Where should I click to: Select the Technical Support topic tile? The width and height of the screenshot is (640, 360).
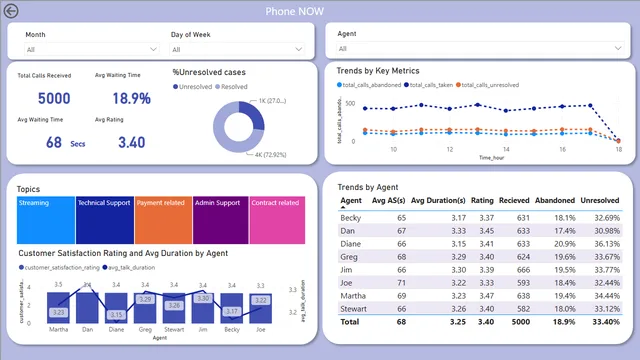click(x=105, y=220)
